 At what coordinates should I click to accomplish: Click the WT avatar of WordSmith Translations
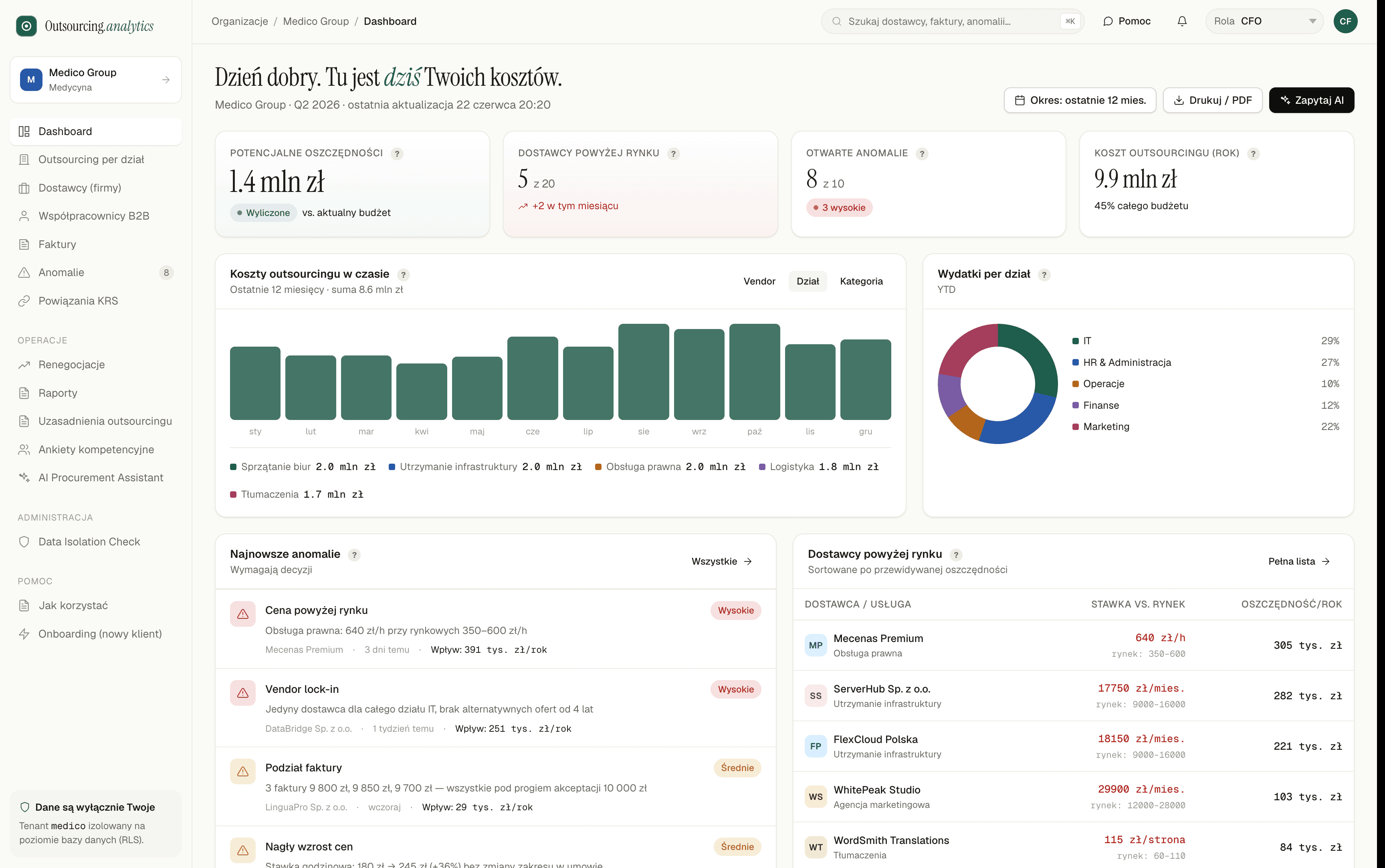(816, 847)
